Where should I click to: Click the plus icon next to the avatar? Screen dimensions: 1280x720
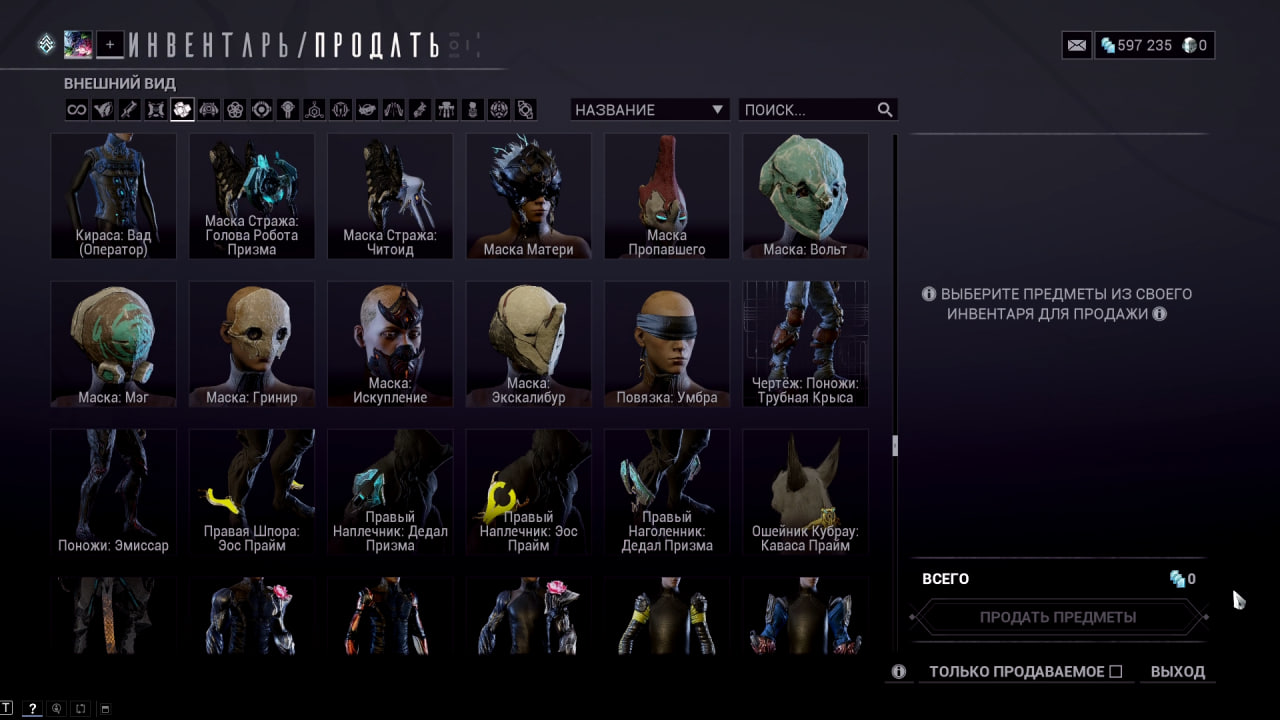110,44
